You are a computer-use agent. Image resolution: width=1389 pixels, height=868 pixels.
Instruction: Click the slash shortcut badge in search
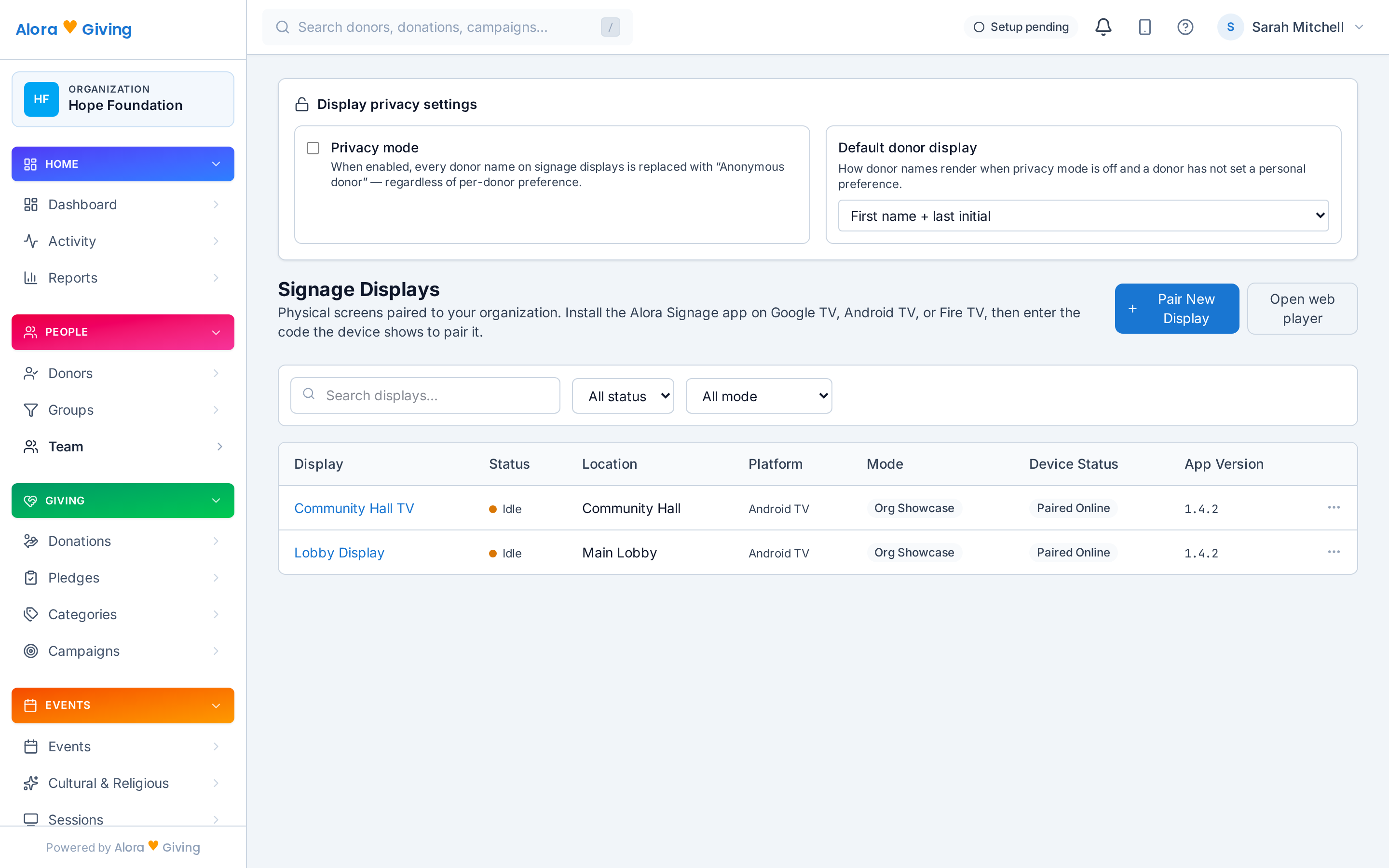pyautogui.click(x=610, y=27)
